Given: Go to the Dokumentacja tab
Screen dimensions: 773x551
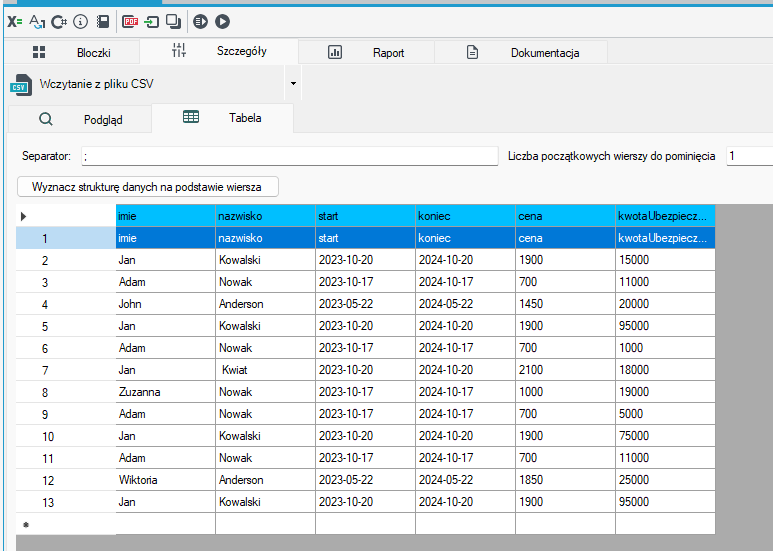Looking at the screenshot, I should (x=521, y=52).
